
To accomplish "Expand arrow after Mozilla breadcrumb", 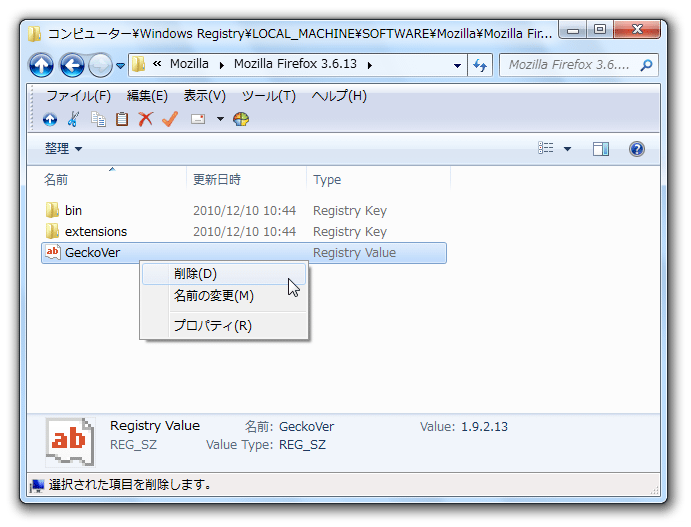I will coord(222,65).
